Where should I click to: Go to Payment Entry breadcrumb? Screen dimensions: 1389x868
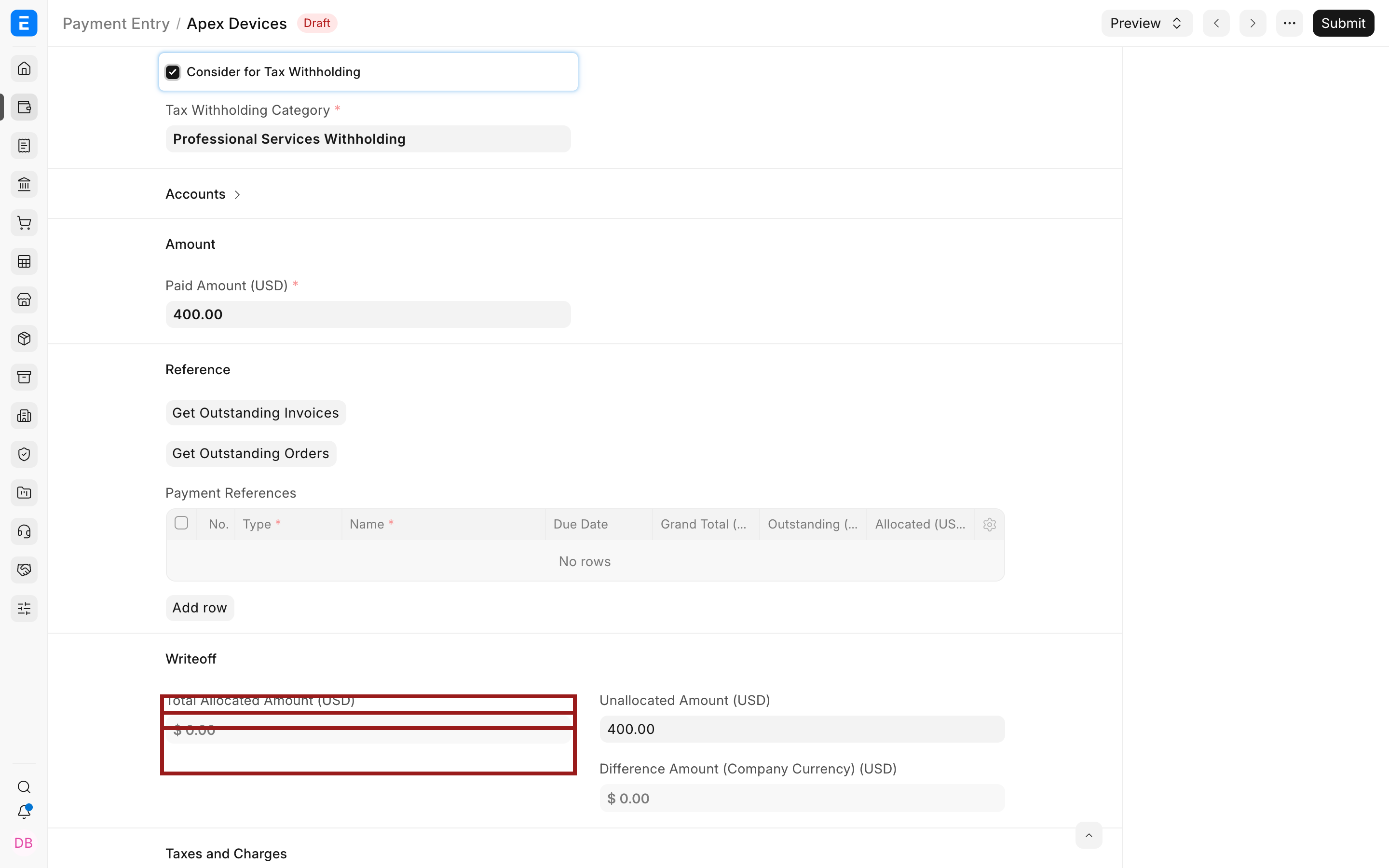point(116,24)
